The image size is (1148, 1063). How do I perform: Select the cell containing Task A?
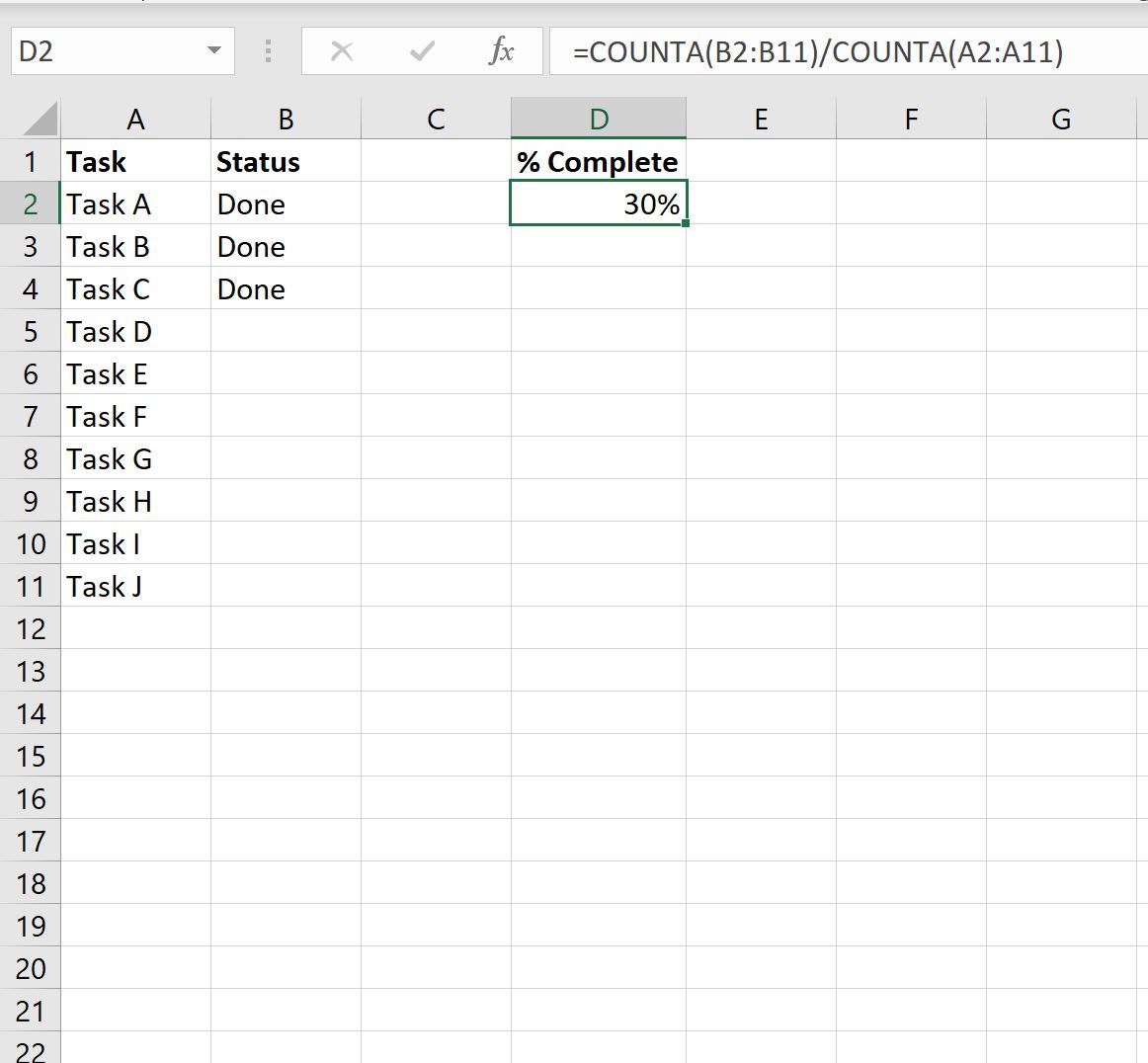point(135,204)
